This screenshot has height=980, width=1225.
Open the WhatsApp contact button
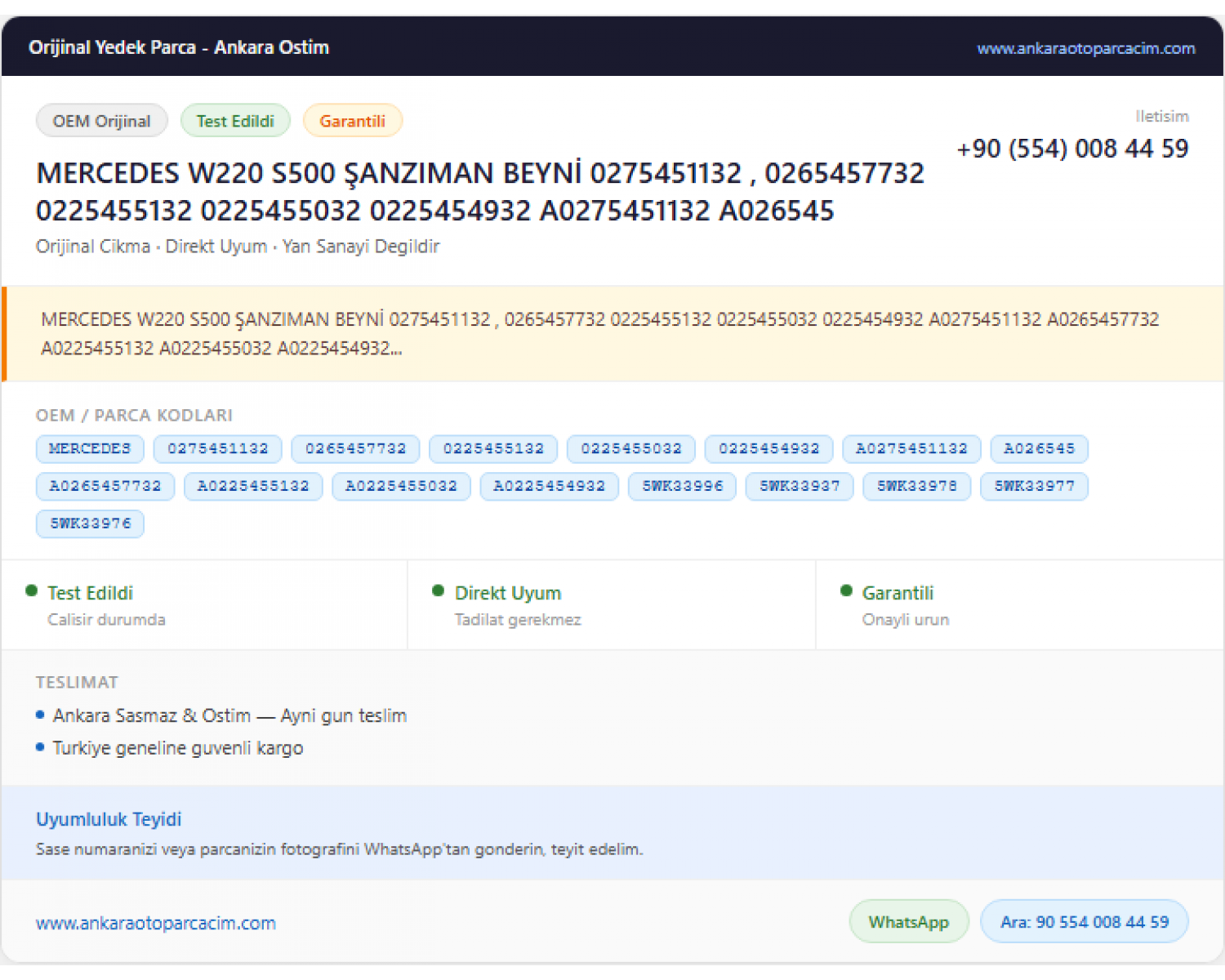909,921
